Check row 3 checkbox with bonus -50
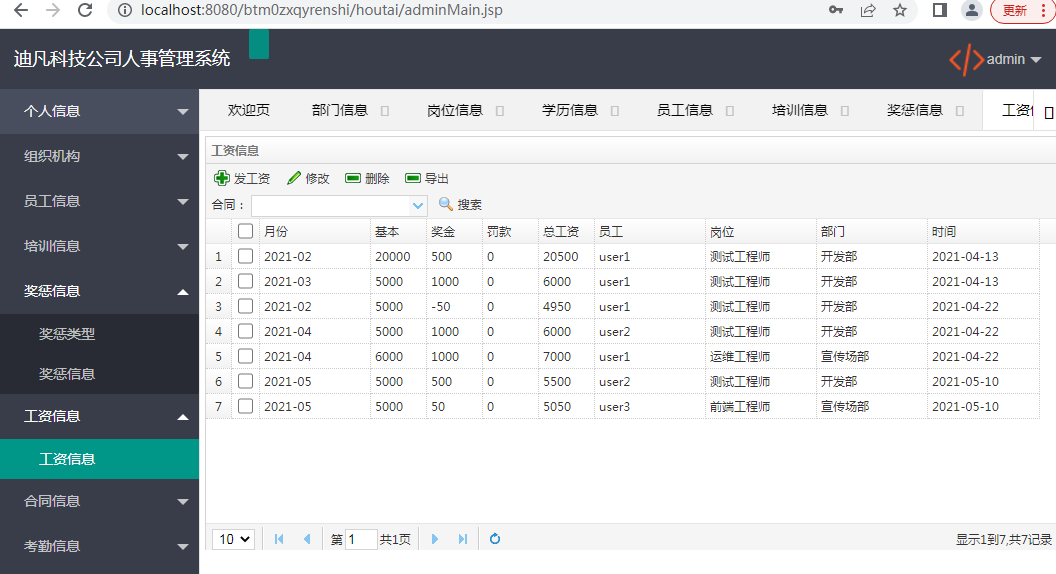Image resolution: width=1056 pixels, height=574 pixels. pyautogui.click(x=245, y=306)
